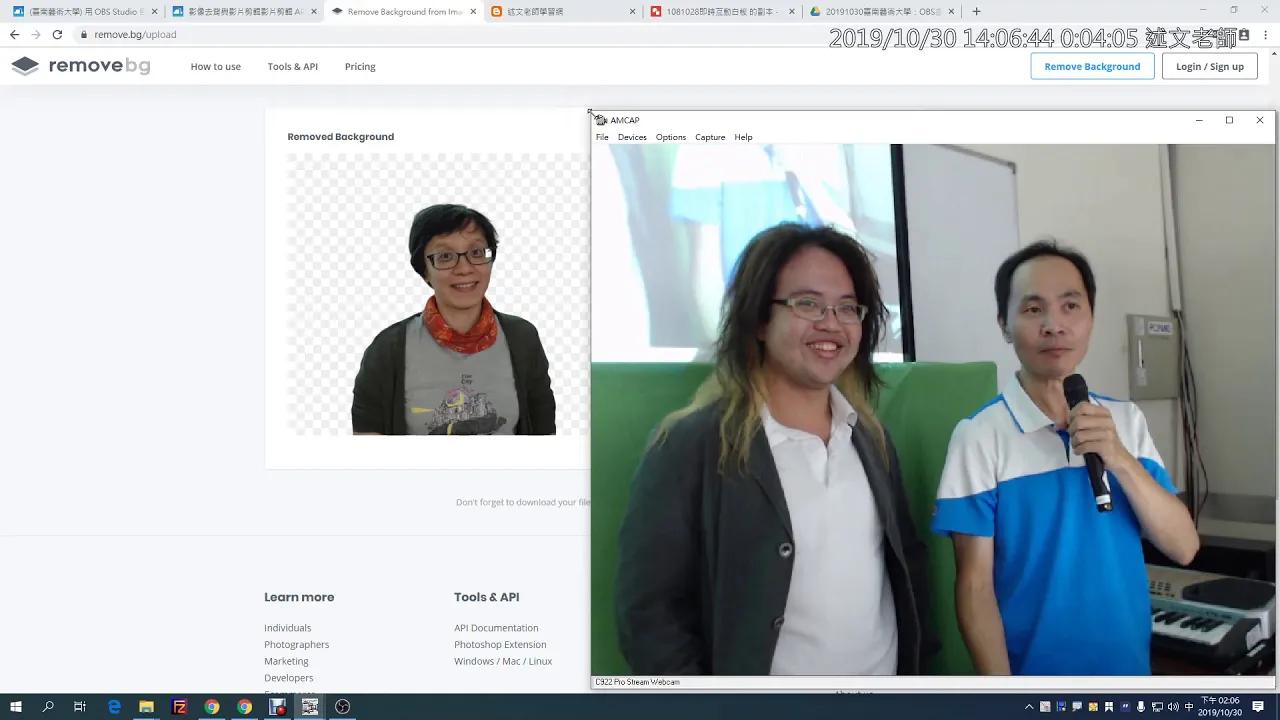This screenshot has width=1280, height=720.
Task: Open the Photoshop Extension link
Action: click(500, 645)
